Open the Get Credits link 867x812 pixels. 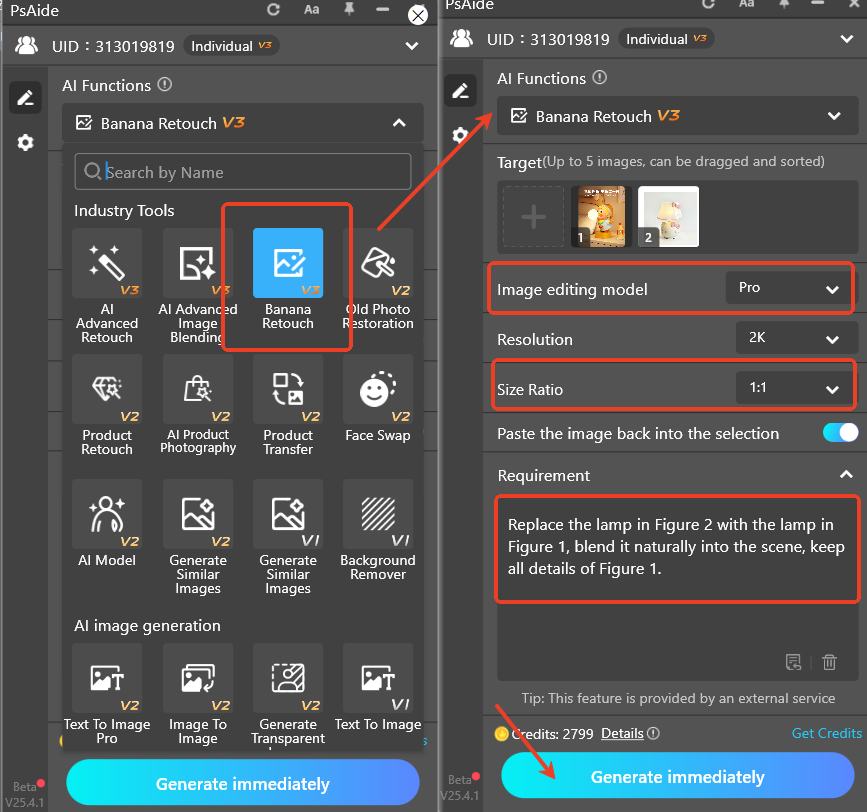click(826, 733)
